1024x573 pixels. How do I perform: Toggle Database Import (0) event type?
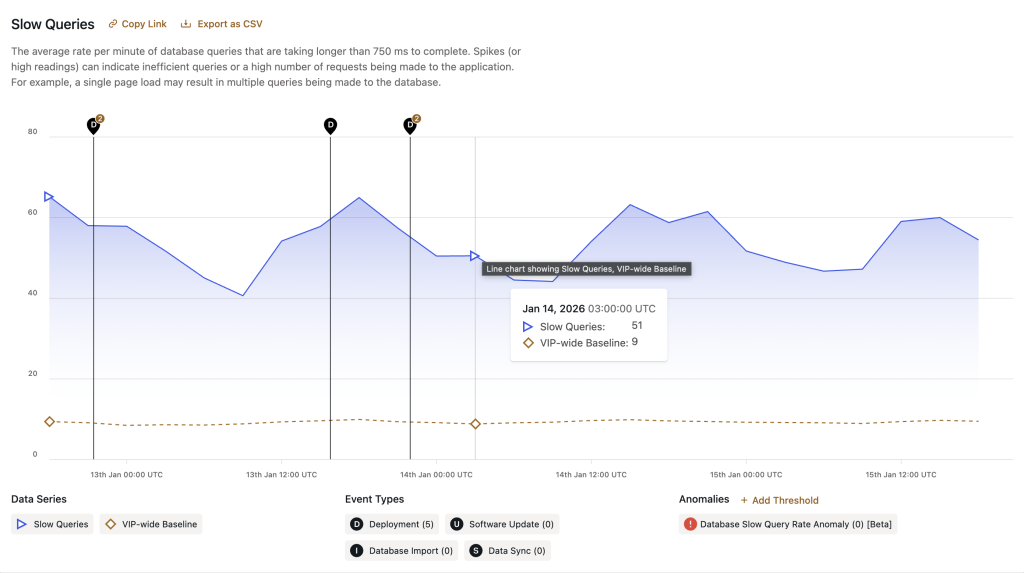point(400,550)
